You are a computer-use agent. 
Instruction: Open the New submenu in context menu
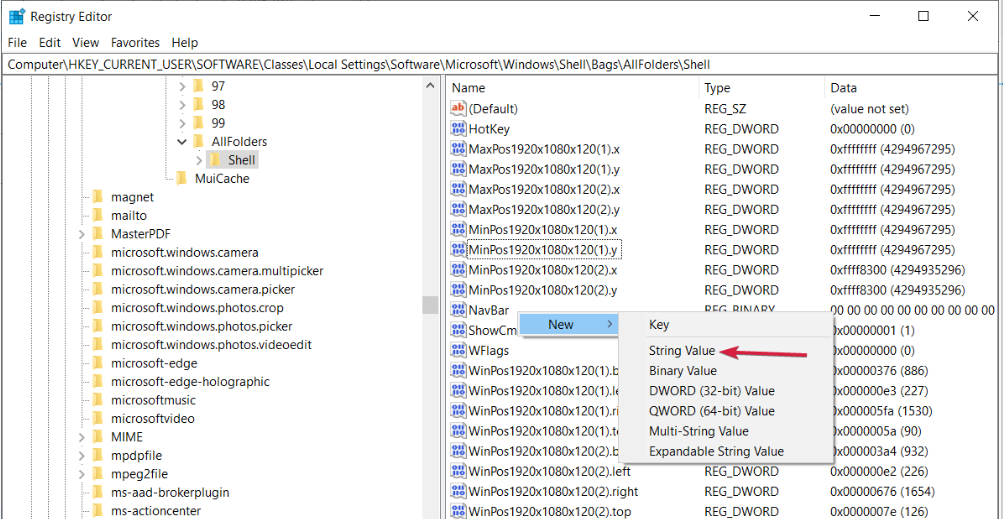569,324
